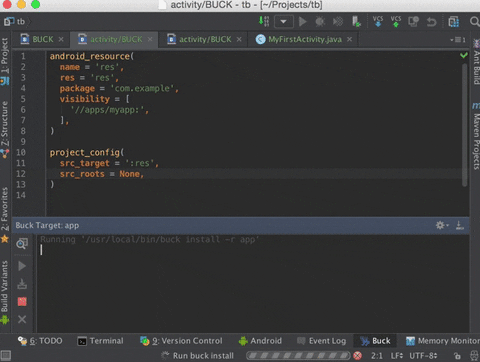Click the AVD device manager icon

tap(356, 22)
